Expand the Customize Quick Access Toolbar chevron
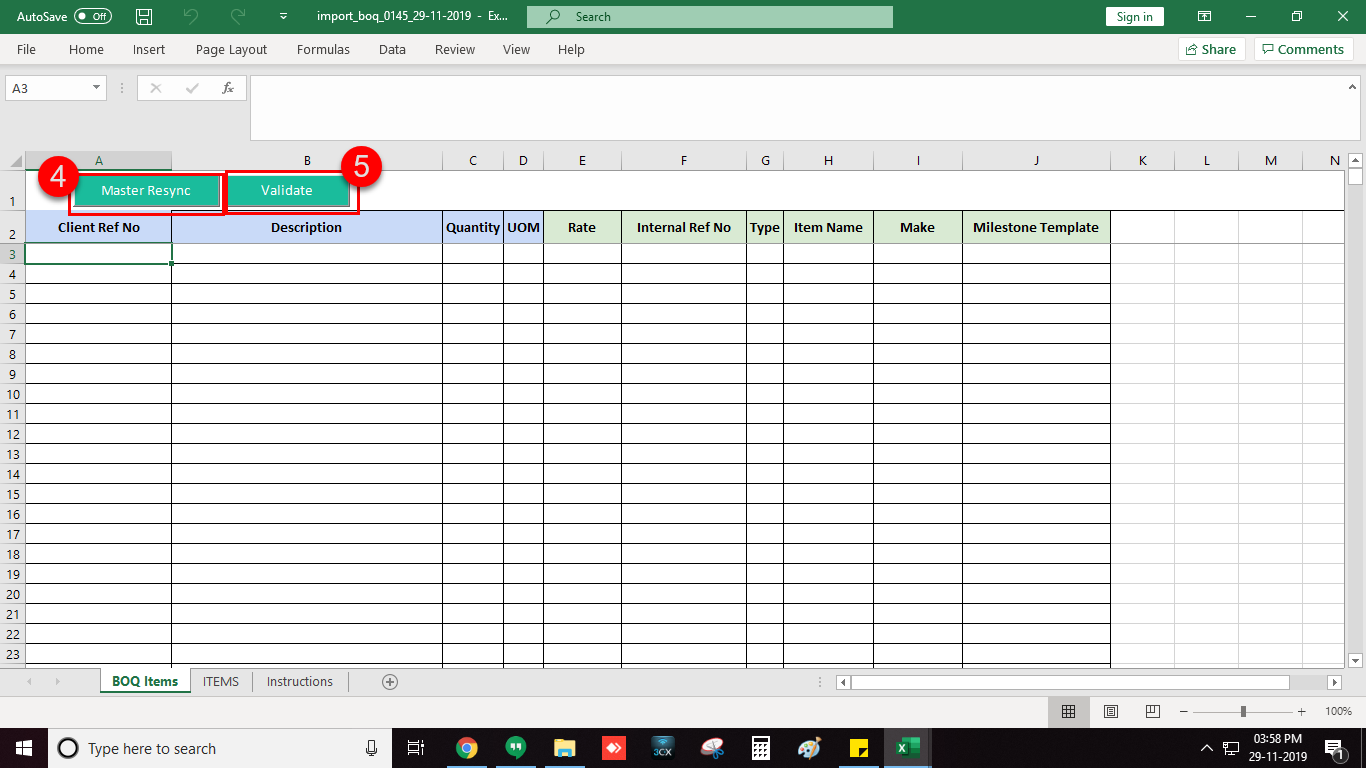1366x768 pixels. click(x=282, y=16)
